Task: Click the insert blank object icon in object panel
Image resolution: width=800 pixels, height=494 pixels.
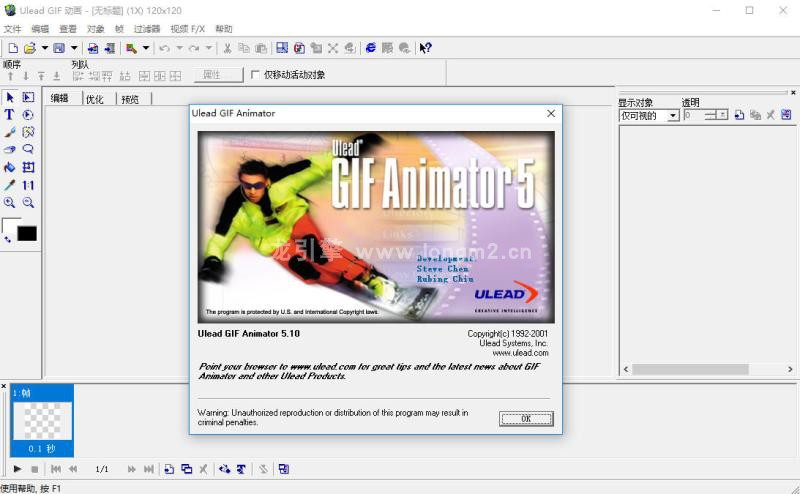Action: [x=739, y=115]
